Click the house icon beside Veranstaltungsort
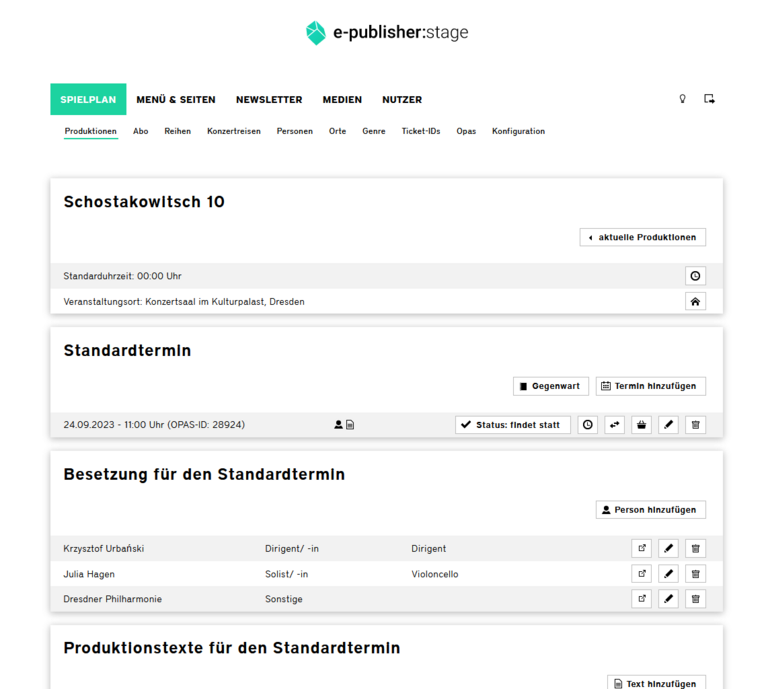The width and height of the screenshot is (768, 689). (695, 302)
